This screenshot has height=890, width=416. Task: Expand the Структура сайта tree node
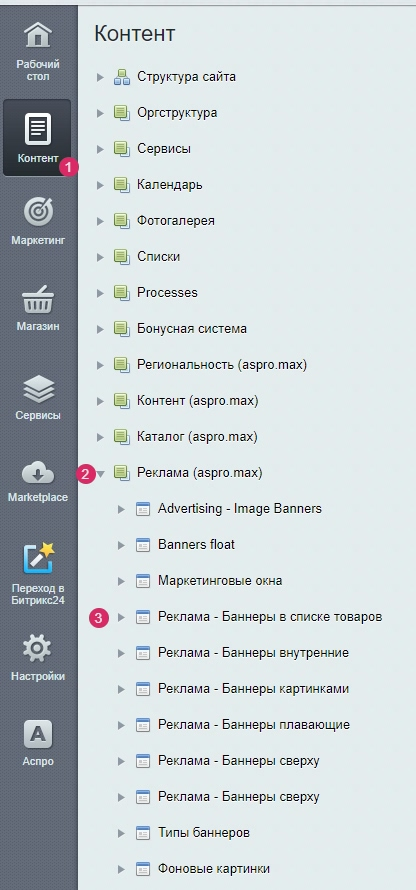point(100,77)
